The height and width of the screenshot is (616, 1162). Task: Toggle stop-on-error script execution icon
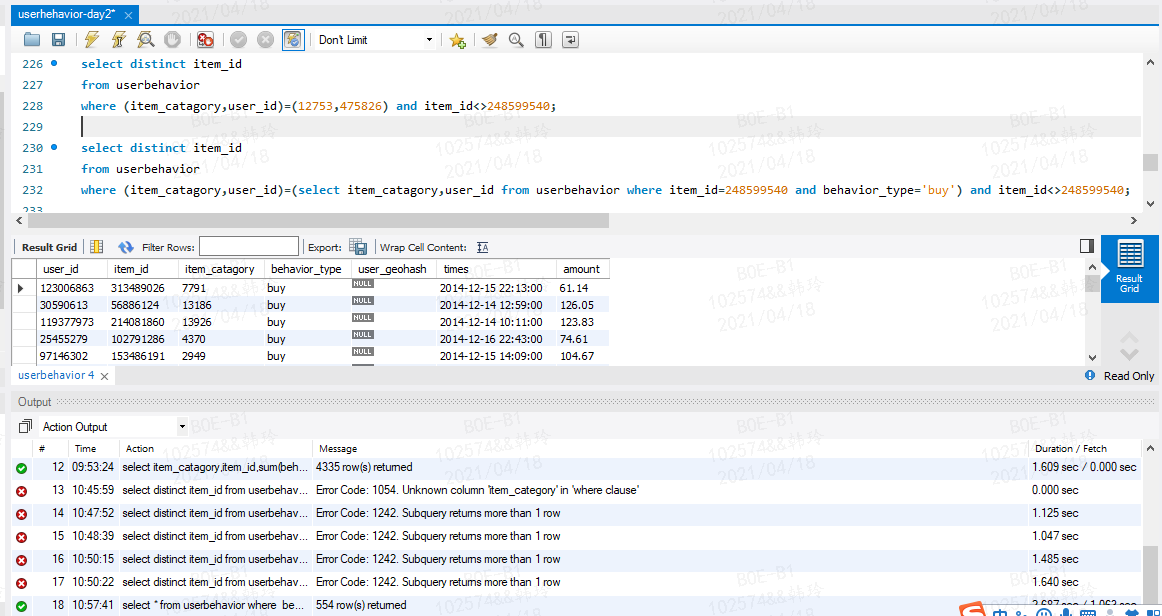point(205,40)
